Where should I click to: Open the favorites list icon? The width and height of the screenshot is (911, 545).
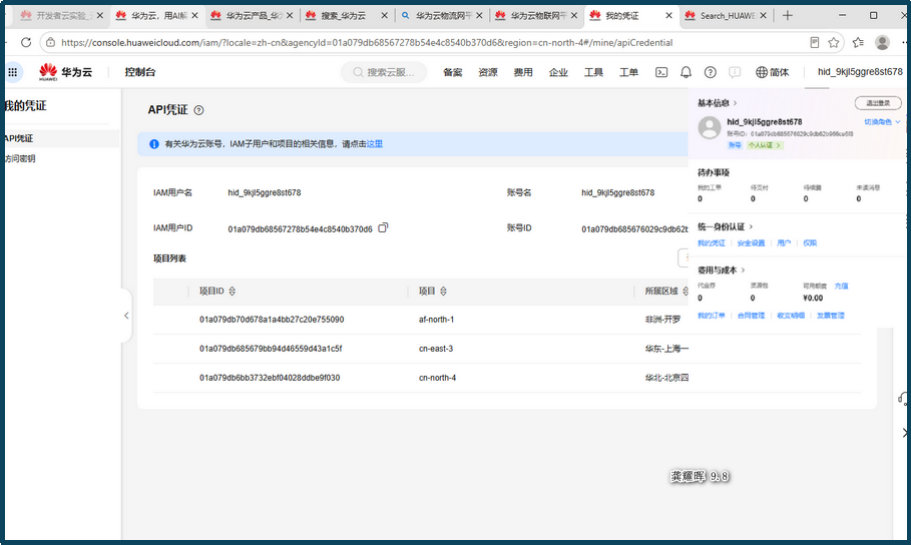point(858,42)
